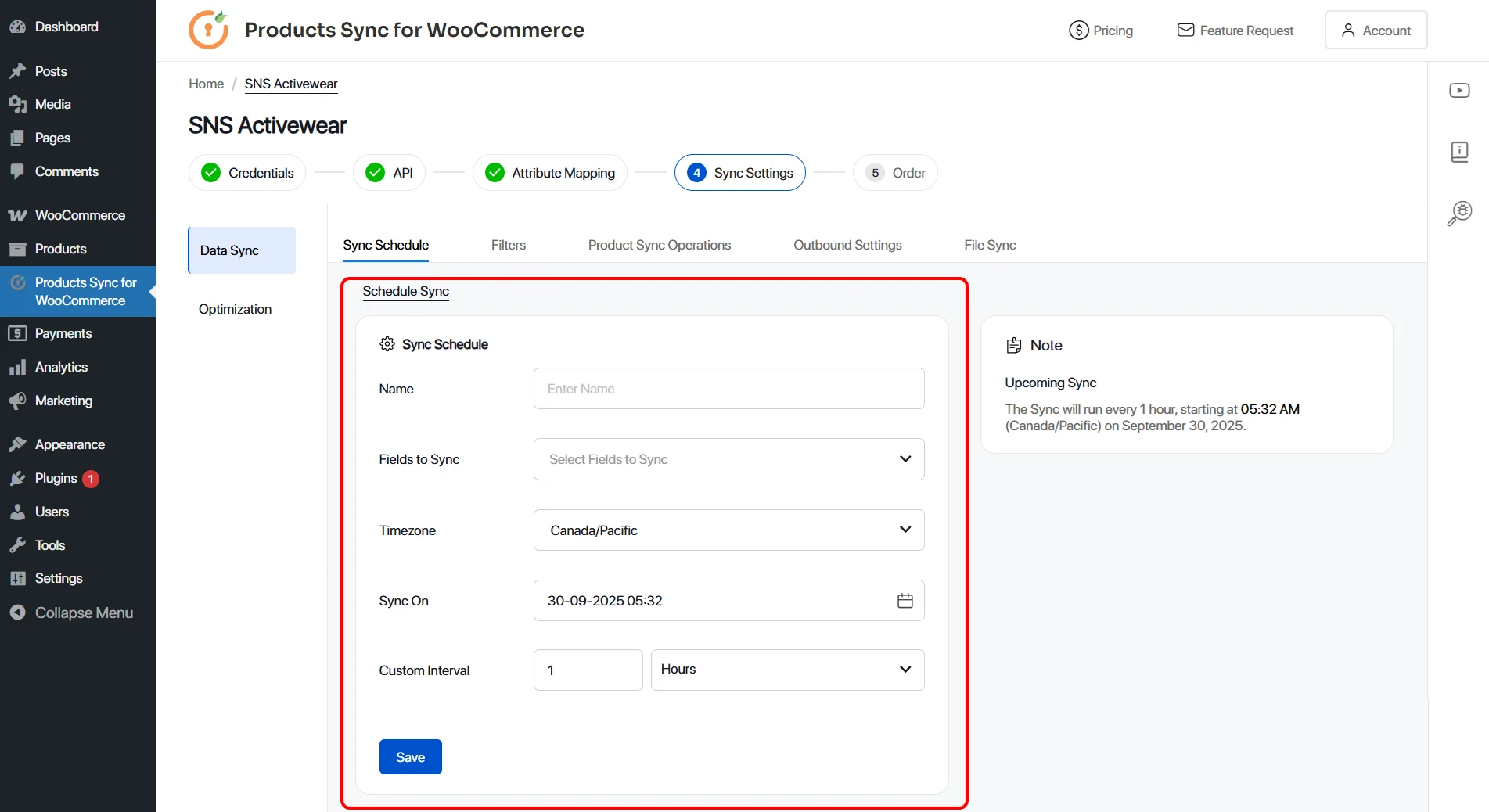Viewport: 1489px width, 812px height.
Task: Click the Enter Name input field
Action: click(x=728, y=389)
